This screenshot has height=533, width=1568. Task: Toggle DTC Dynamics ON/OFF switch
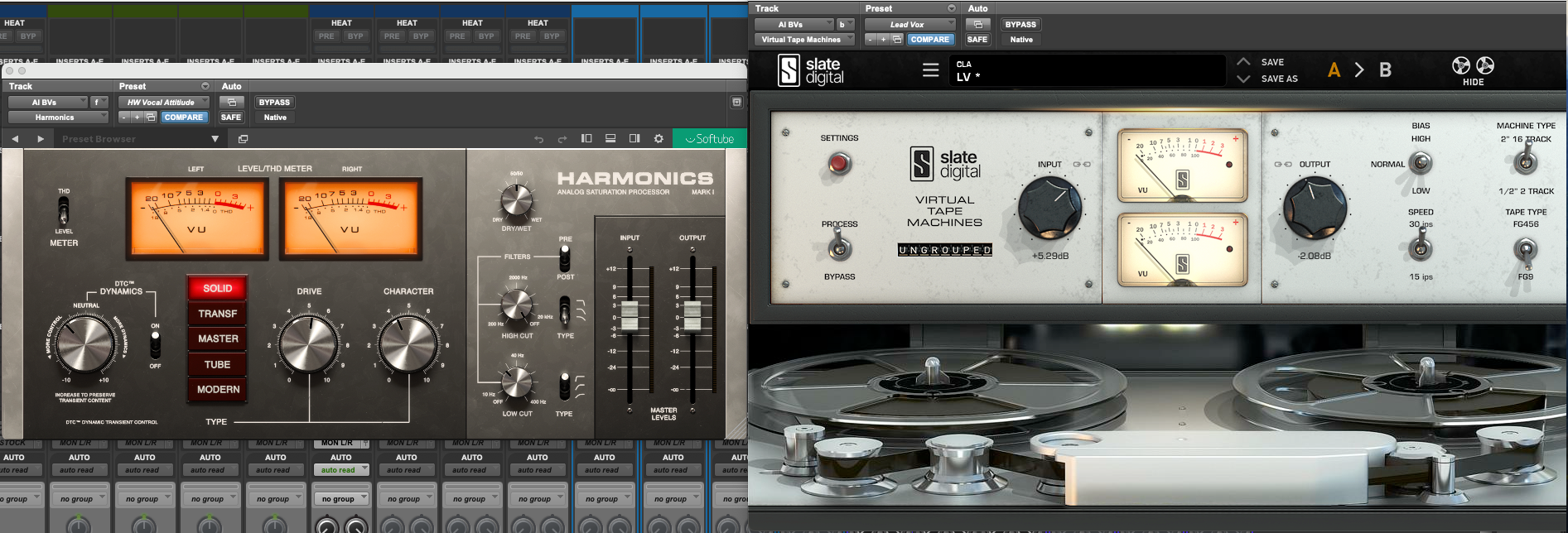coord(155,345)
